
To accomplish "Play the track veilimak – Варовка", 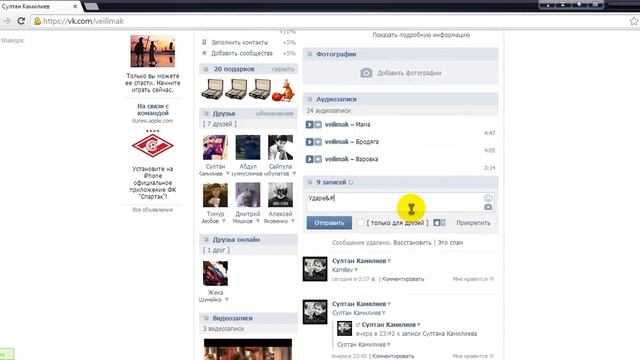I will coord(309,159).
